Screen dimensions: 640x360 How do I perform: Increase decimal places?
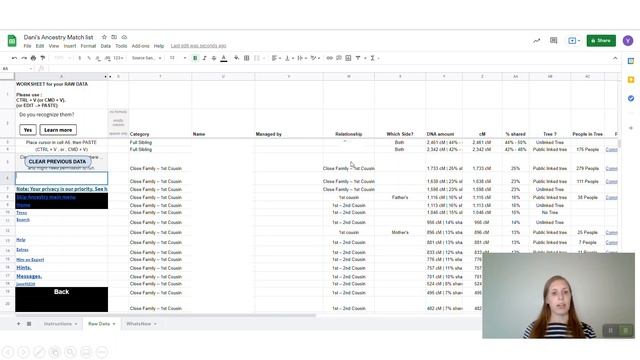click(107, 58)
